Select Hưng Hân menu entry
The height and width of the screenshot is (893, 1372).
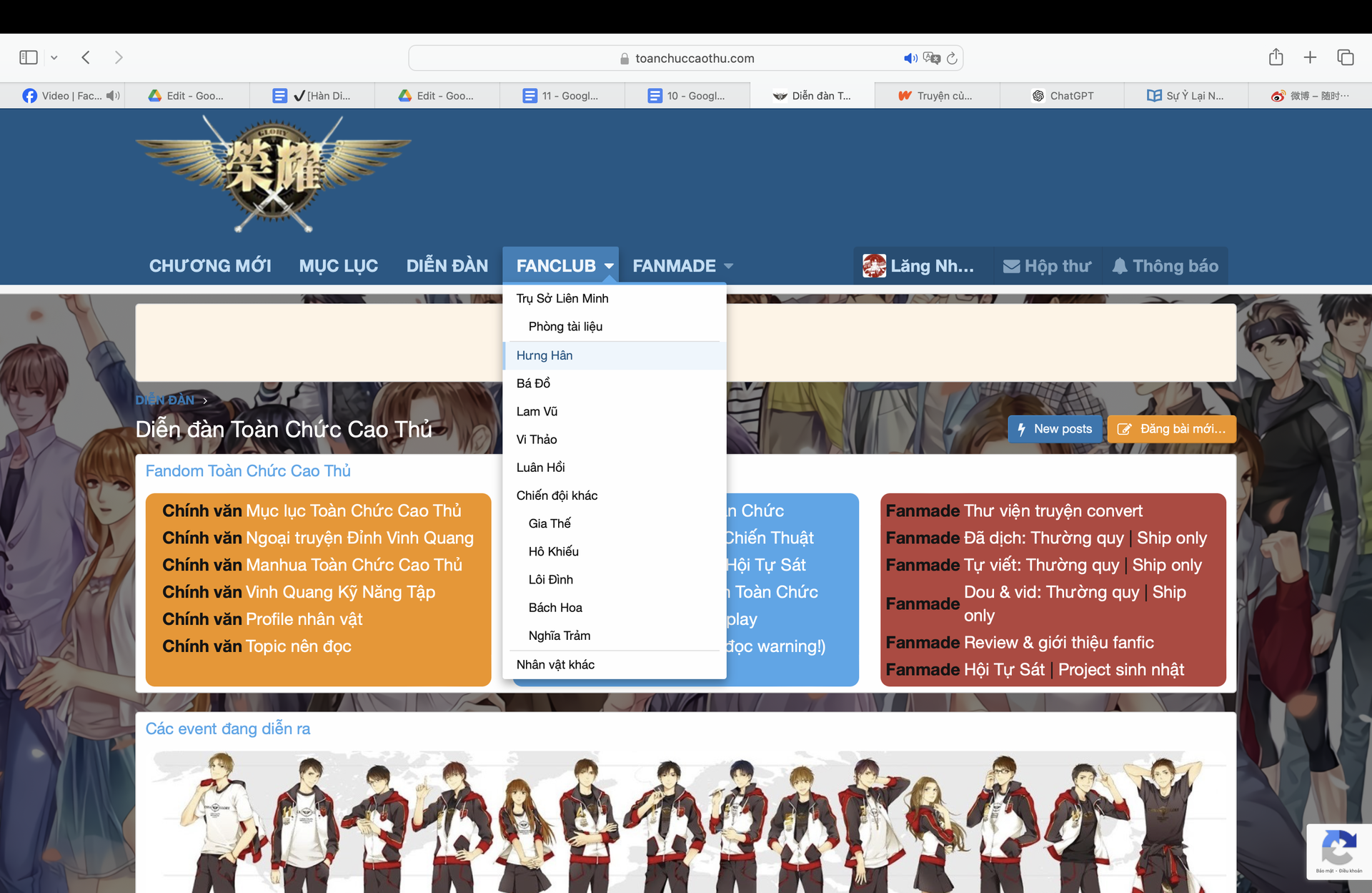(615, 355)
